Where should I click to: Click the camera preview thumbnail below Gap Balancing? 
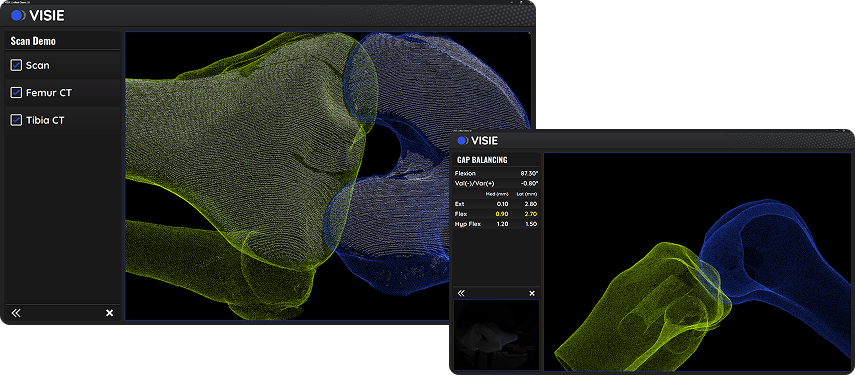[x=496, y=335]
